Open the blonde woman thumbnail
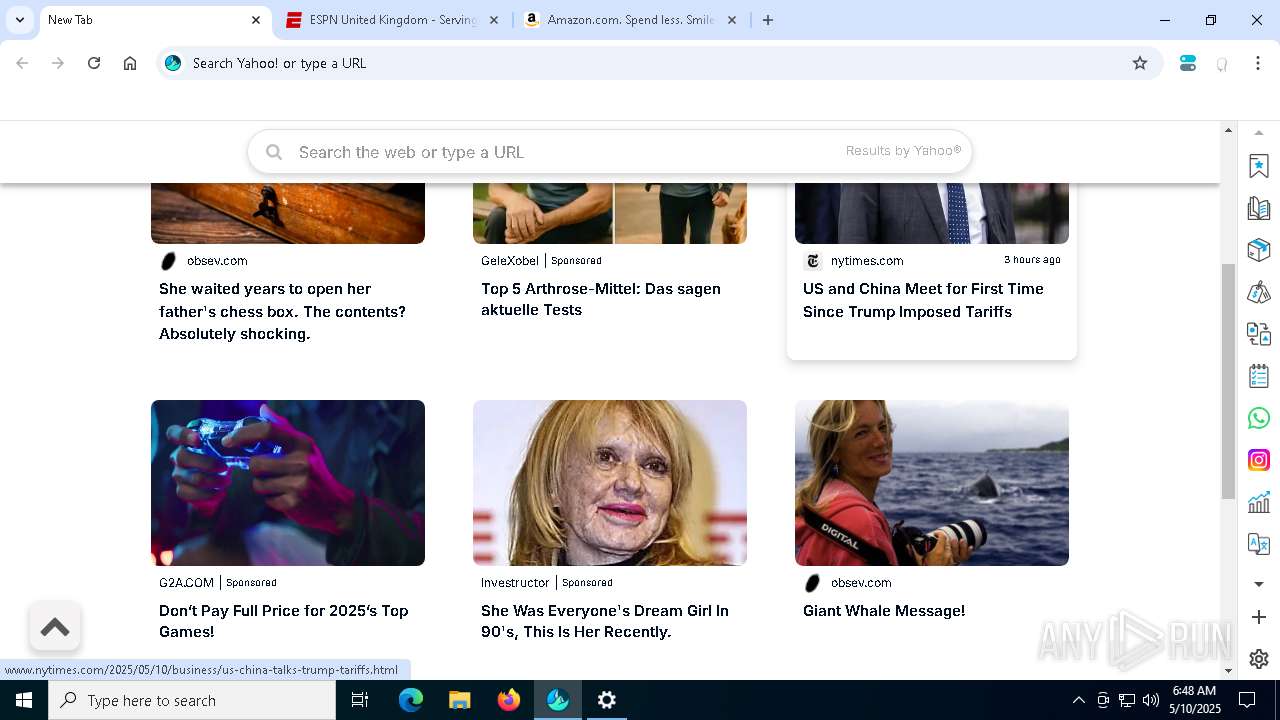The width and height of the screenshot is (1280, 720). tap(610, 483)
